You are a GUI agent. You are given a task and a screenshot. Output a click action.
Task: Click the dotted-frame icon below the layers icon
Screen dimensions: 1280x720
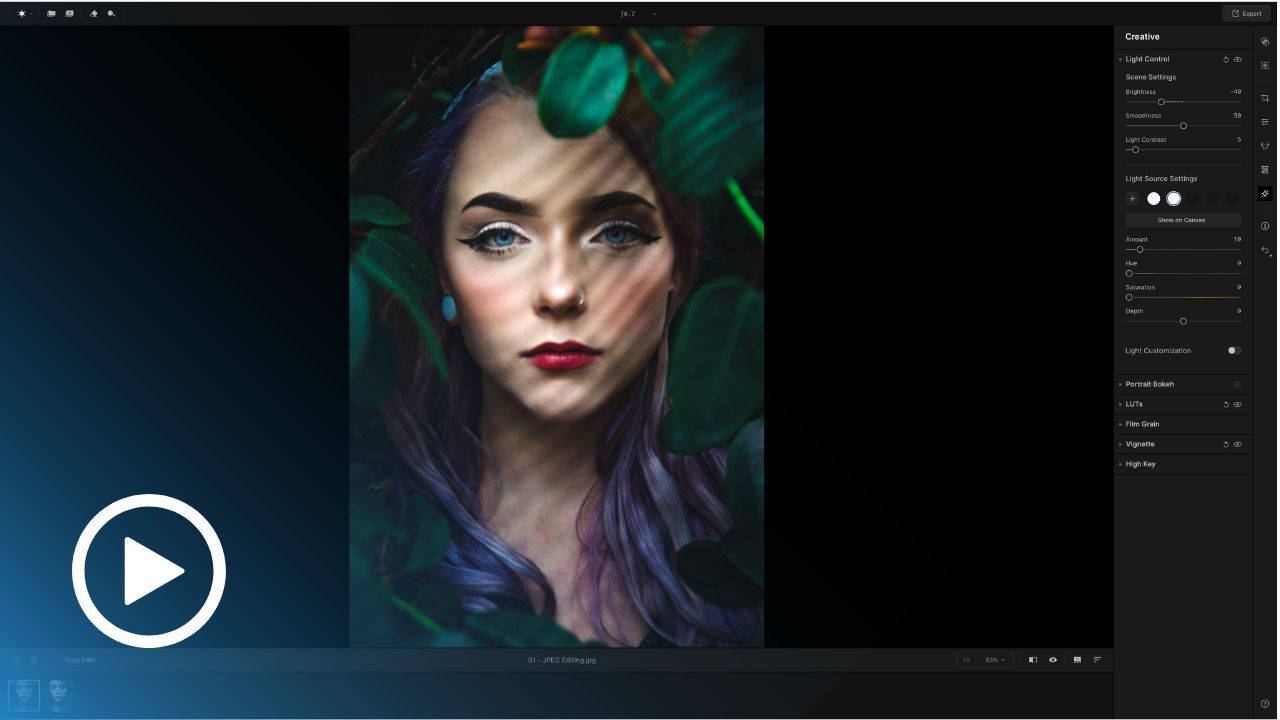(x=1265, y=65)
